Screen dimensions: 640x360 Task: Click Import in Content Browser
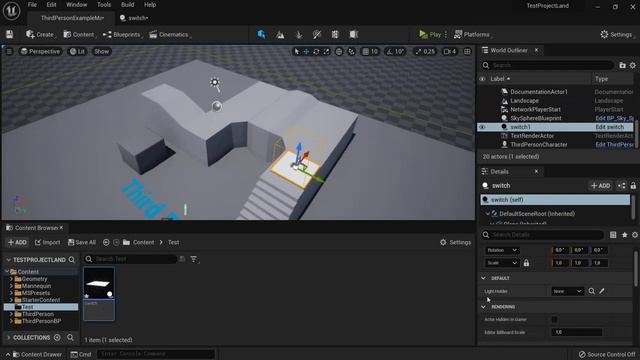[x=47, y=242]
